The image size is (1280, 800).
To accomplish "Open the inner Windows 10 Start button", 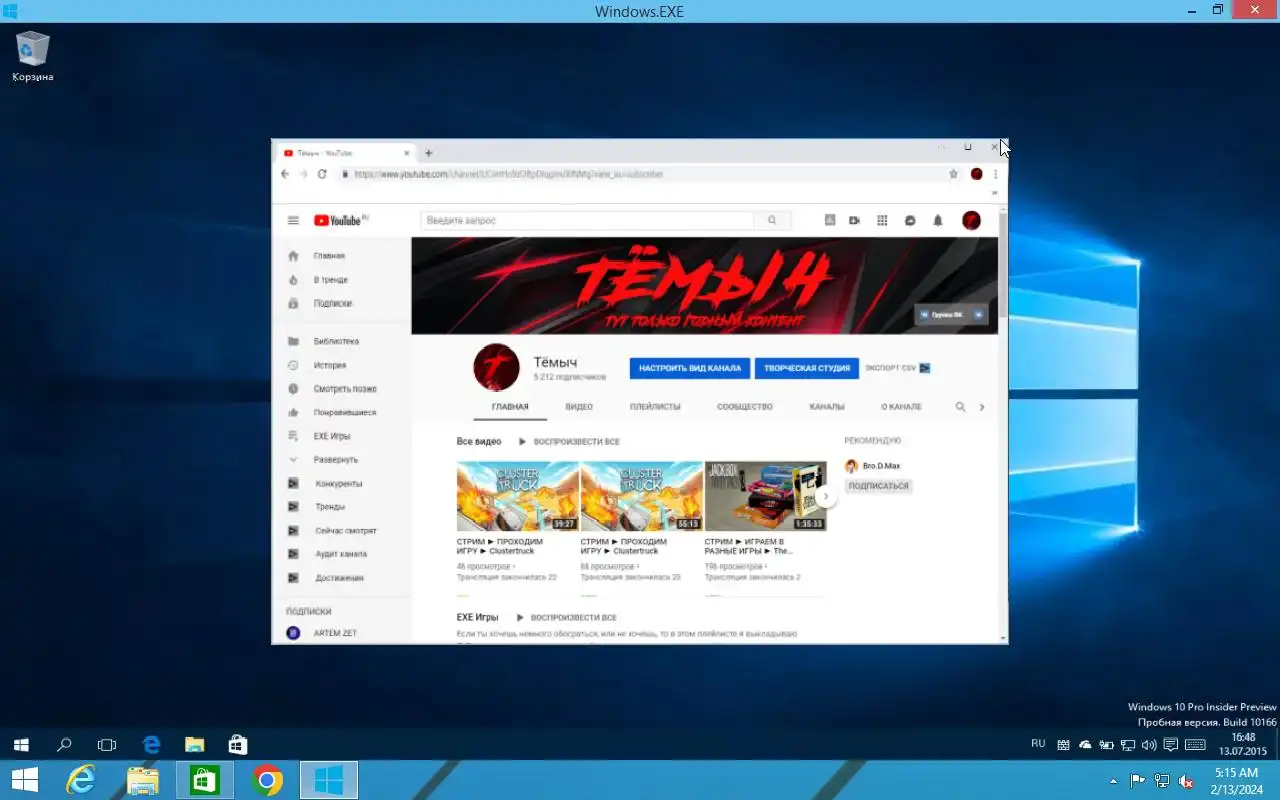I will (x=21, y=745).
